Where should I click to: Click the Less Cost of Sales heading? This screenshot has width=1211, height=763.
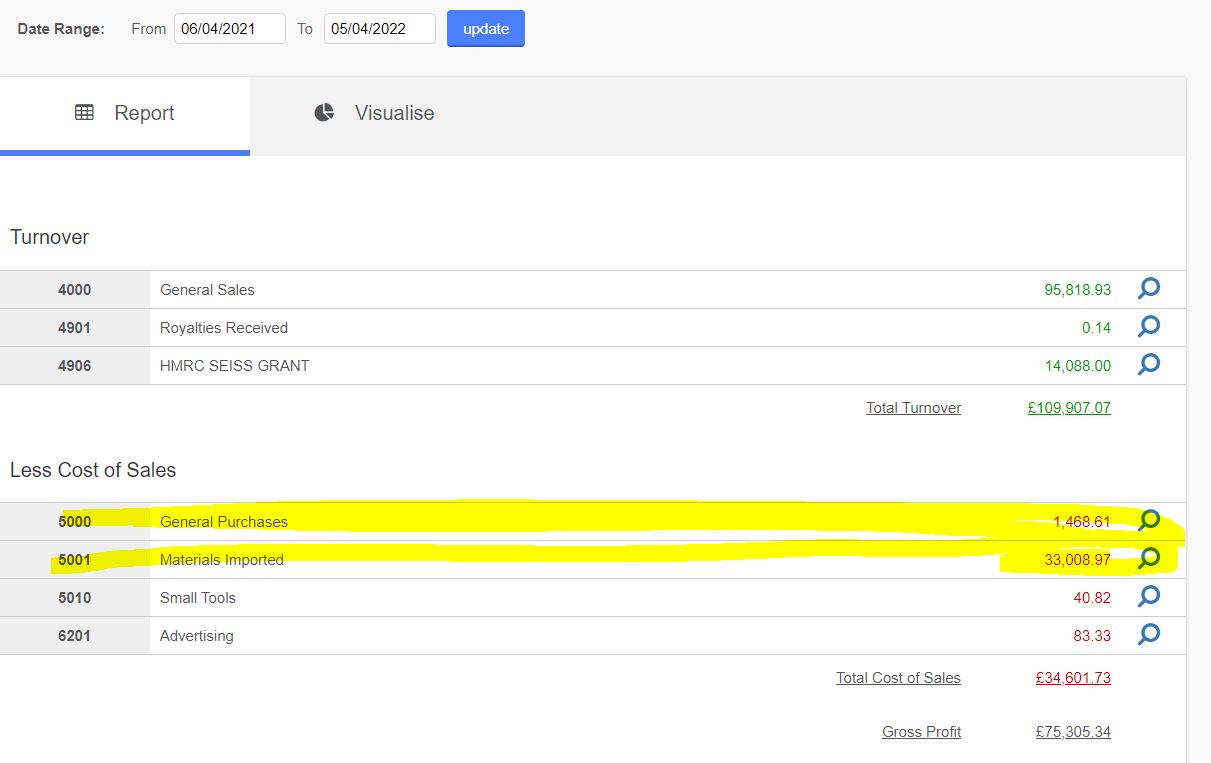point(93,470)
